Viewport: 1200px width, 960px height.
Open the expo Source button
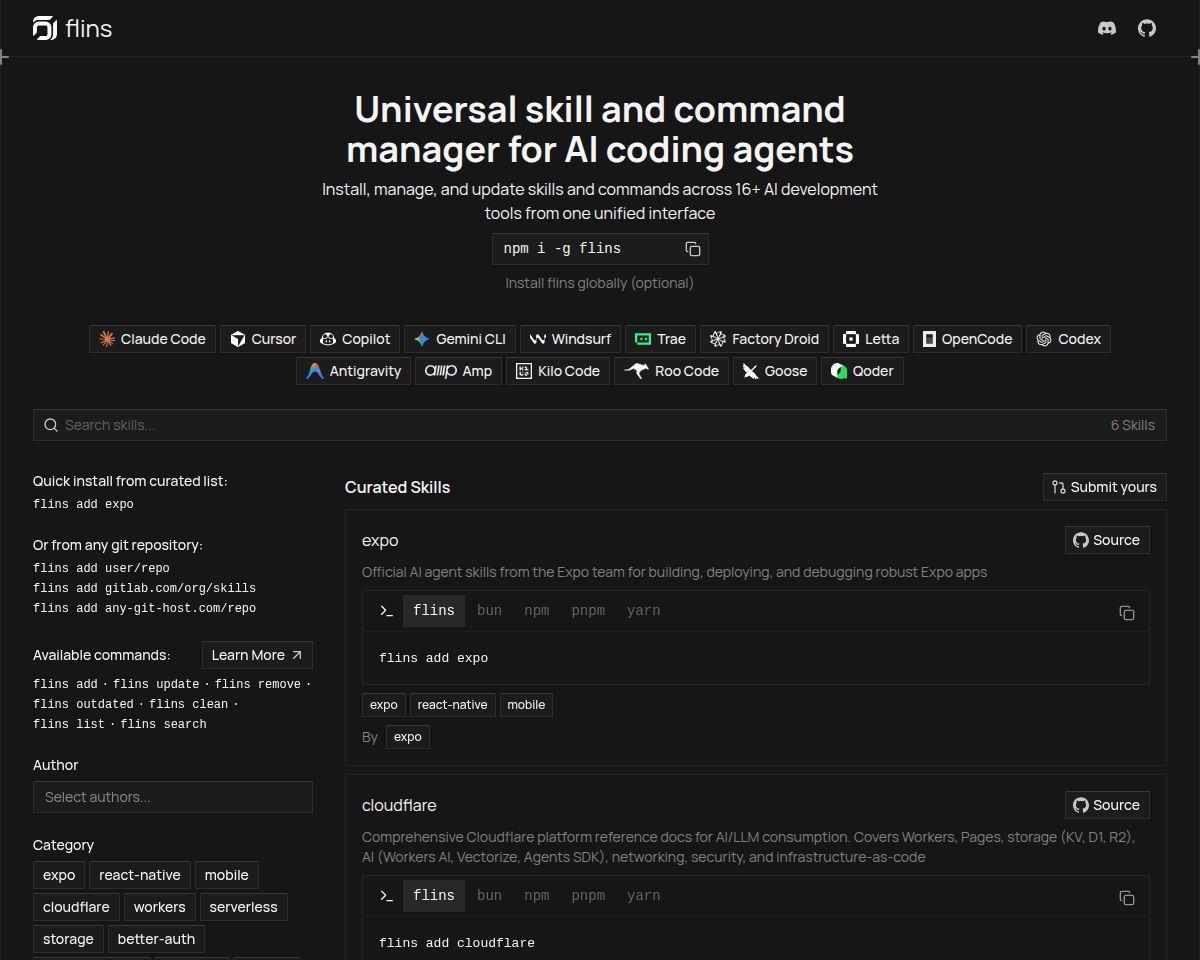1107,540
